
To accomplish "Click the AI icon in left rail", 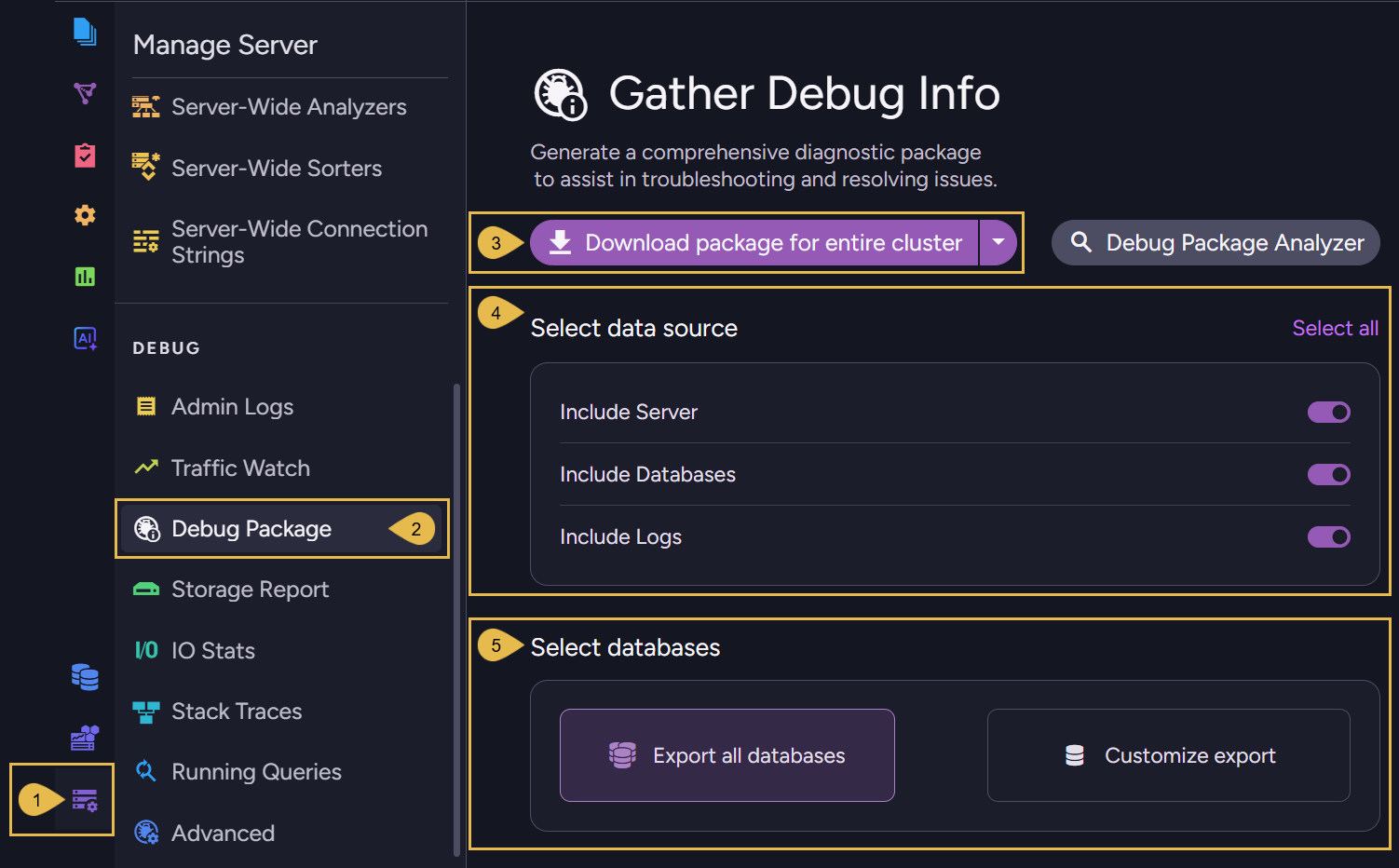I will (x=85, y=338).
